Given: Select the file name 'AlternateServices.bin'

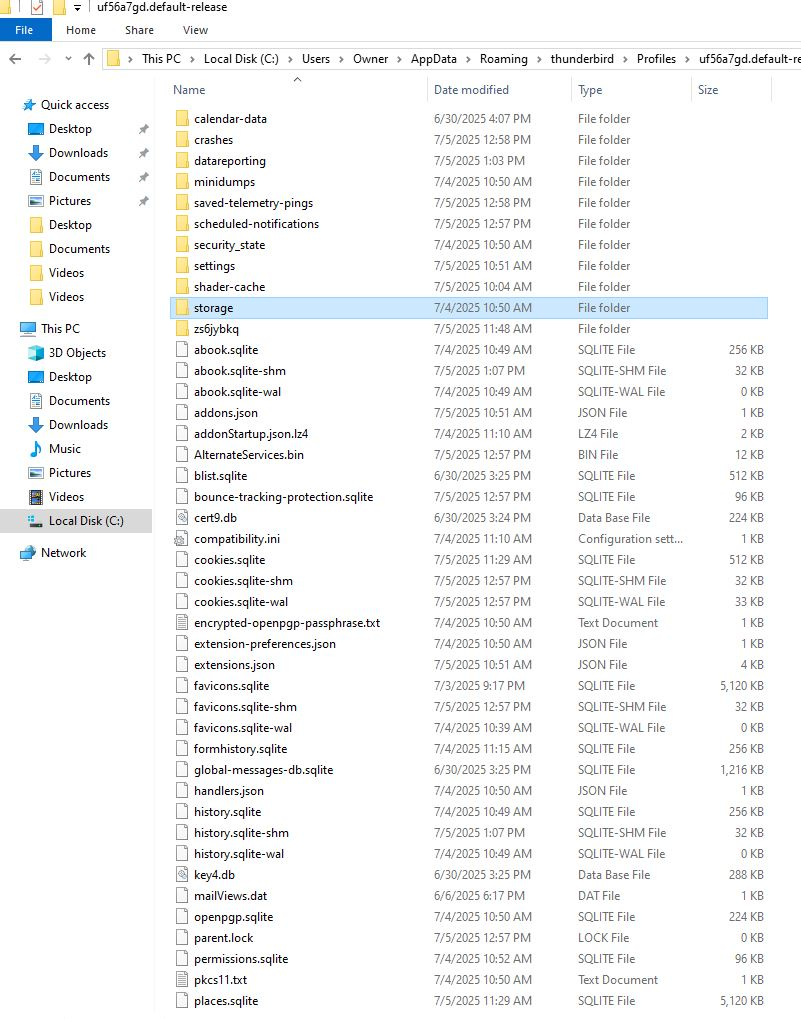Looking at the screenshot, I should (x=249, y=455).
